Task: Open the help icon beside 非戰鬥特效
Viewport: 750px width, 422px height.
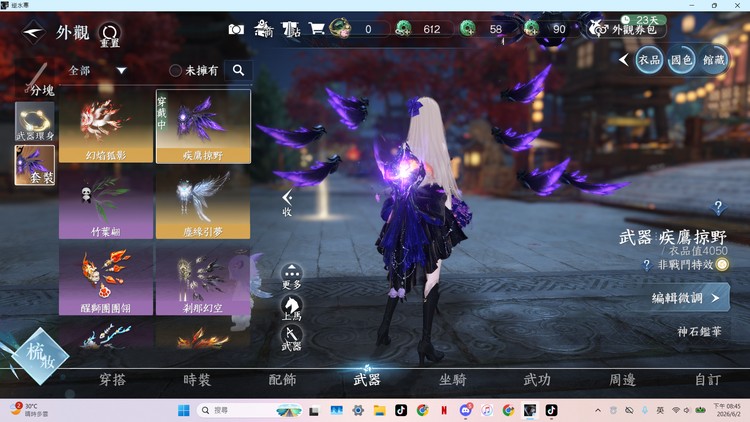Action: (647, 265)
